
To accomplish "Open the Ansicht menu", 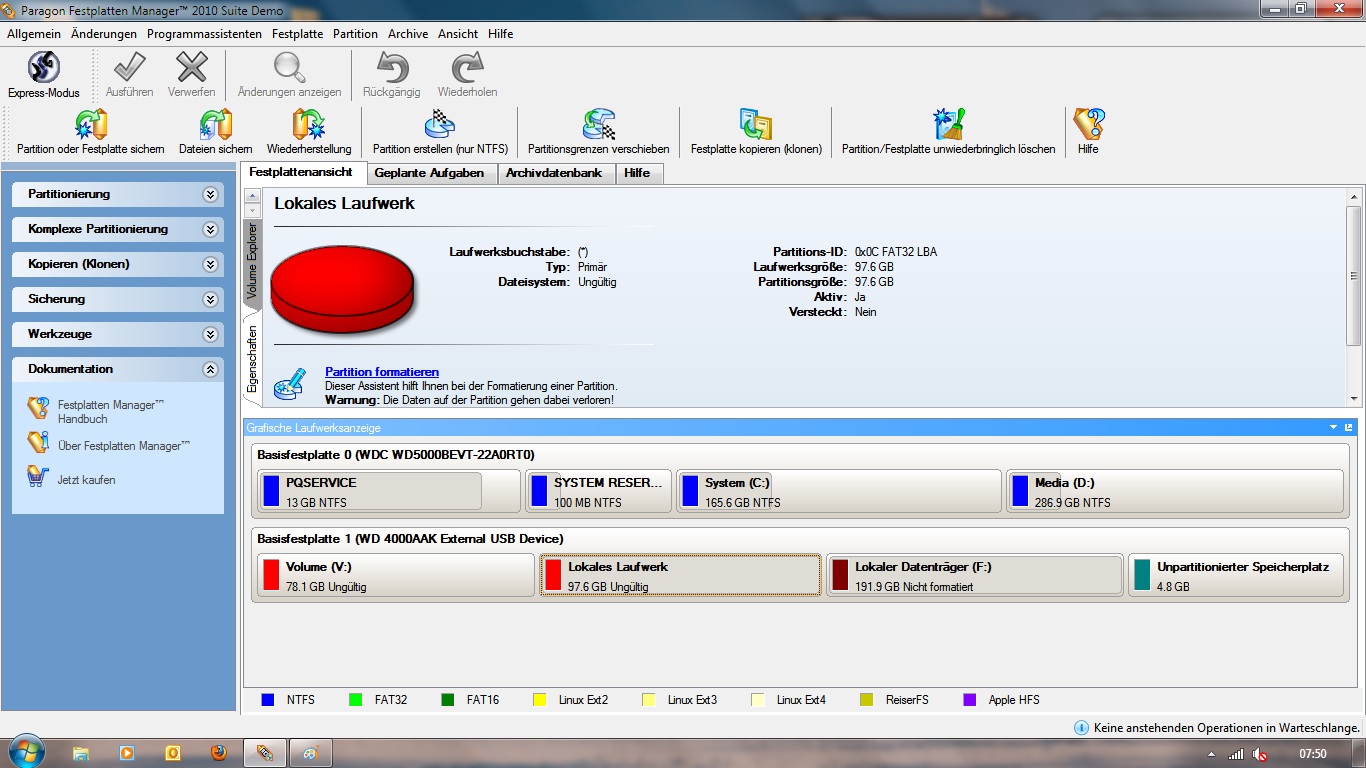I will [458, 34].
